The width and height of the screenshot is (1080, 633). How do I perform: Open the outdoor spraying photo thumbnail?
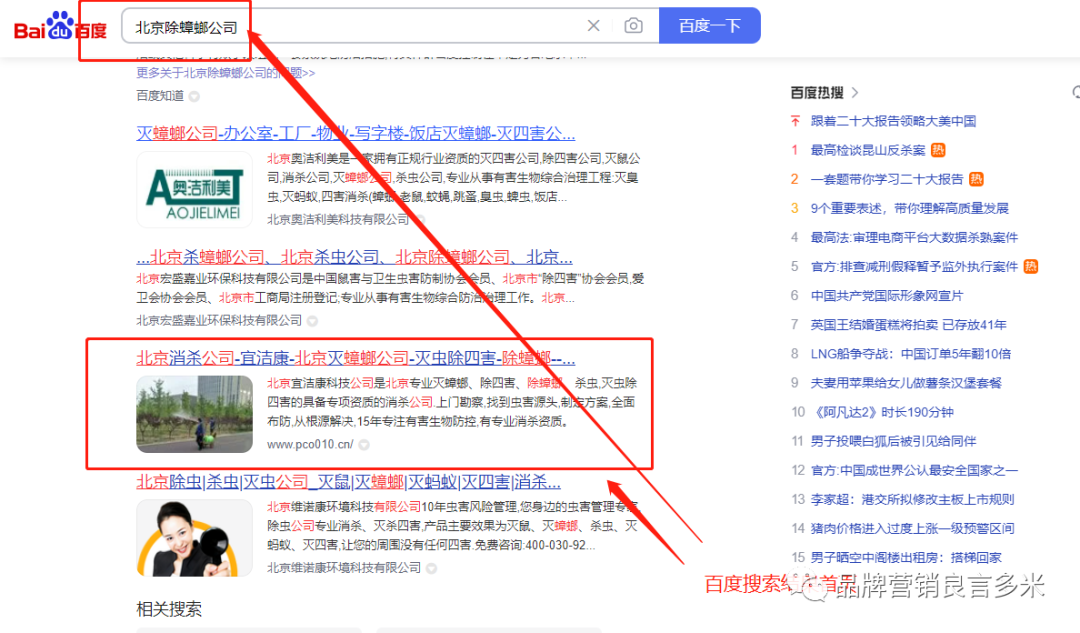tap(194, 414)
